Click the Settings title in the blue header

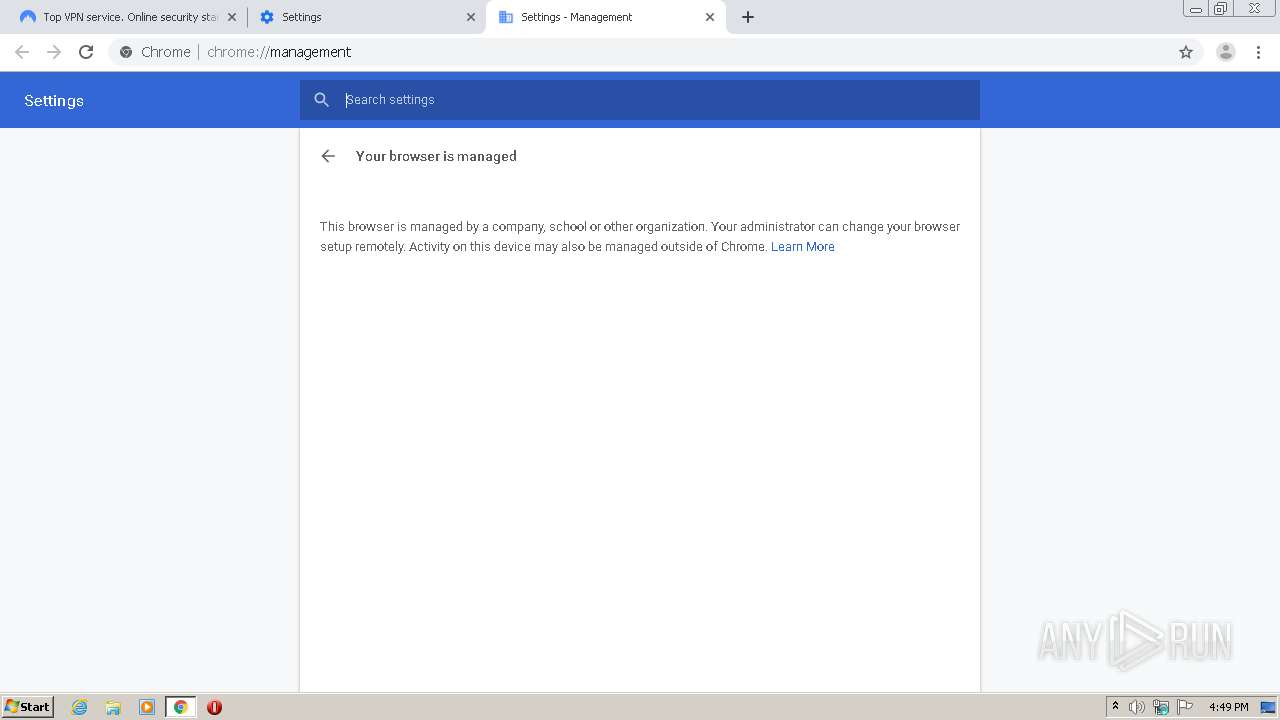(x=54, y=101)
